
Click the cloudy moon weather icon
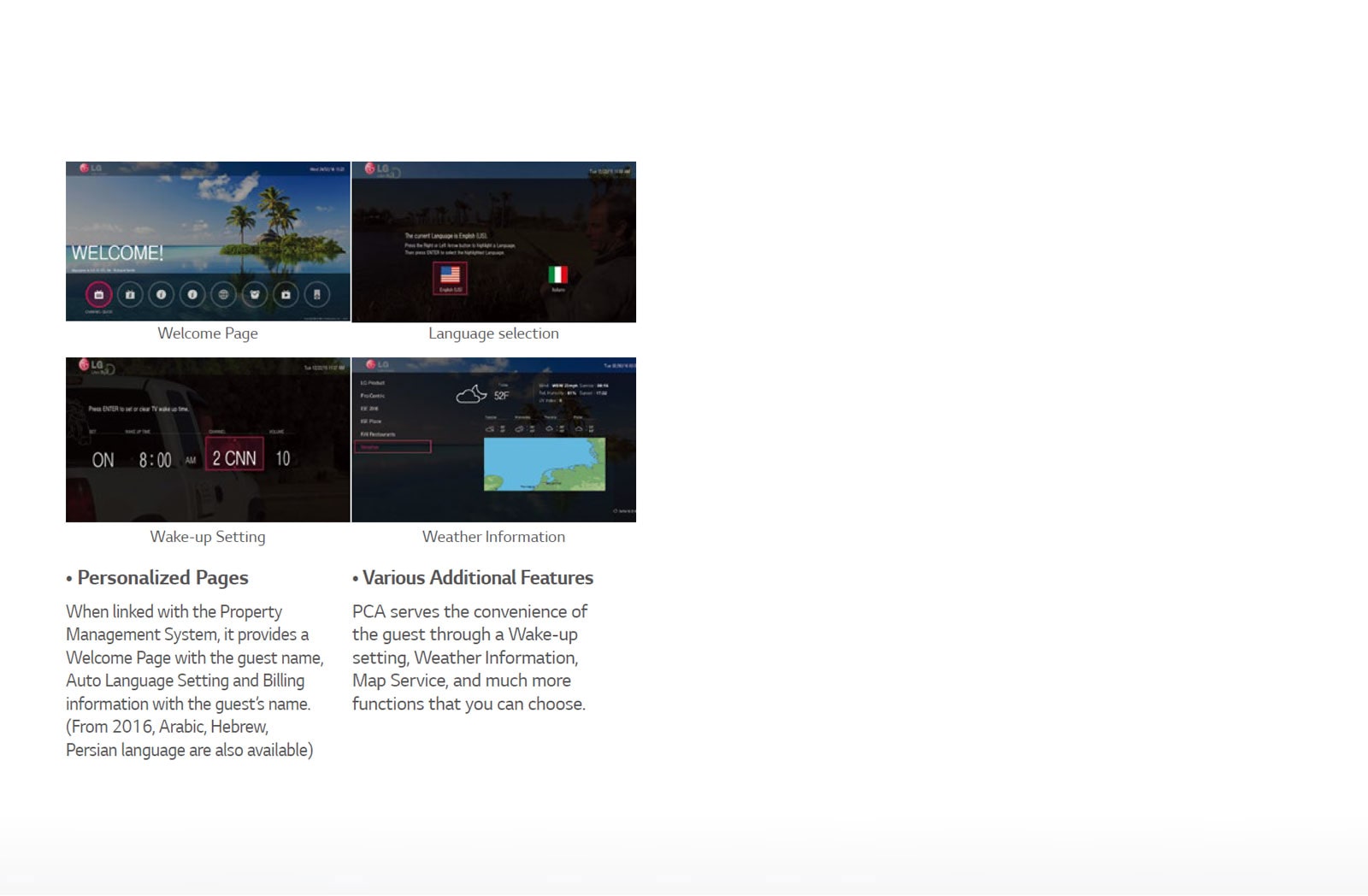tap(471, 394)
